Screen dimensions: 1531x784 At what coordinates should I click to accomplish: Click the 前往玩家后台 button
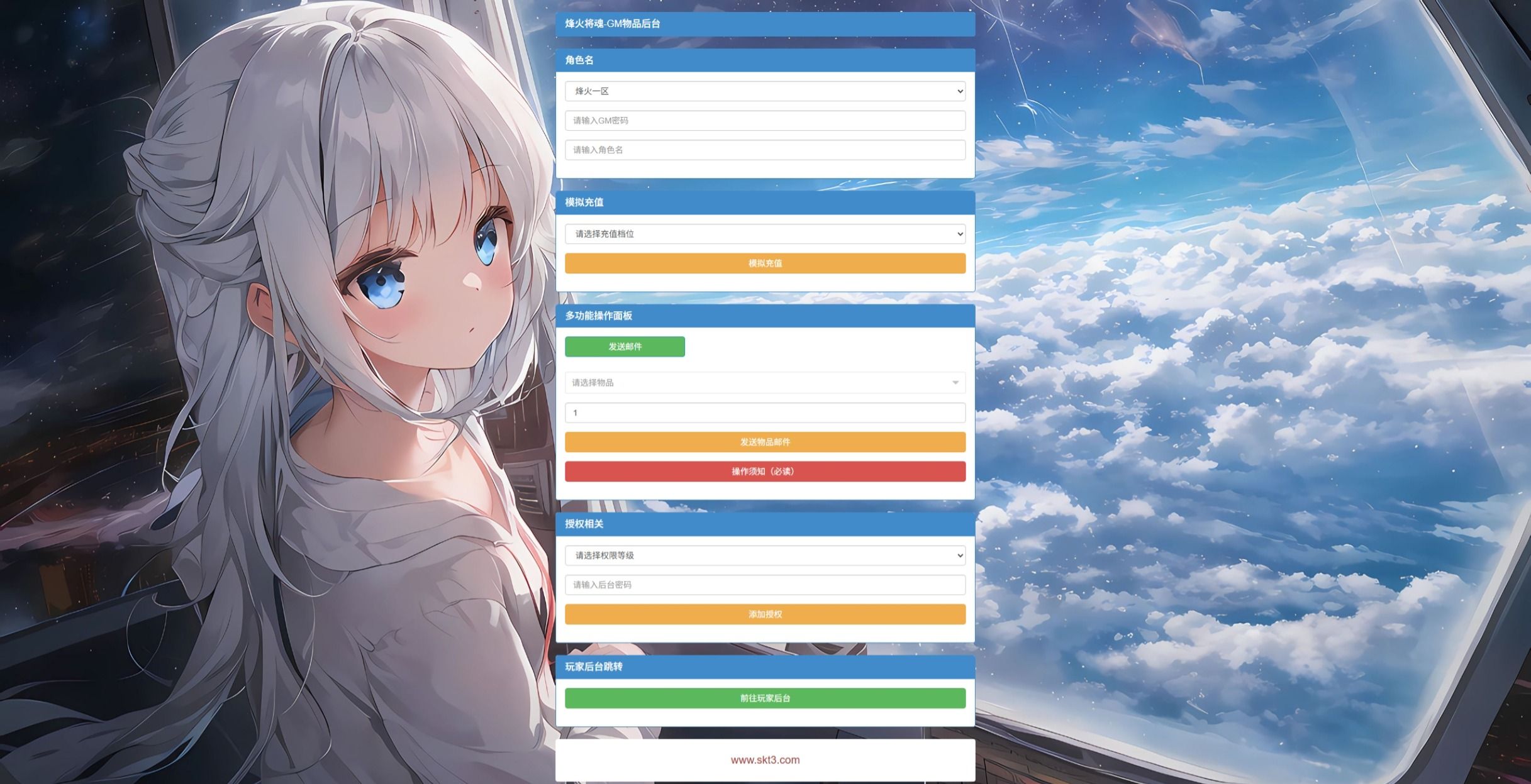pos(765,698)
